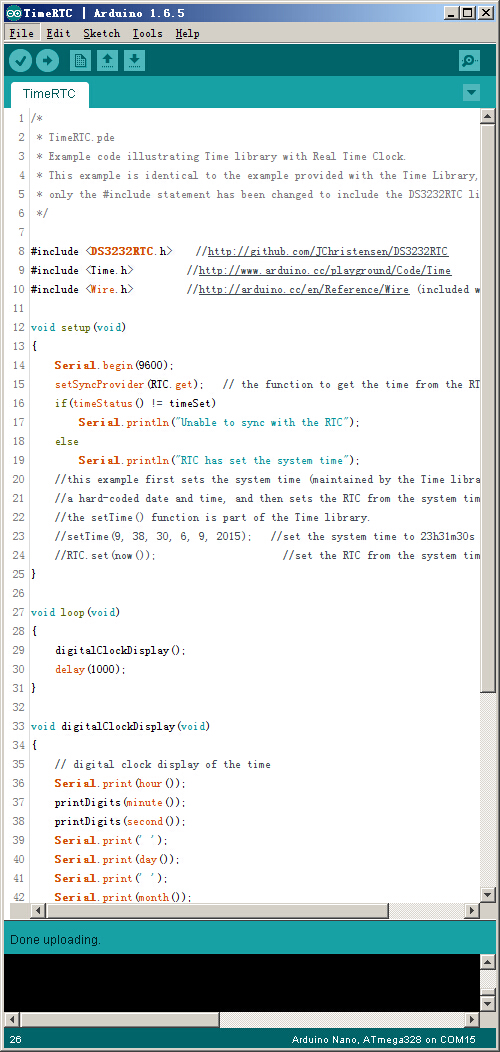Click the editor horizontal scrollbar right arrow

coord(472,910)
